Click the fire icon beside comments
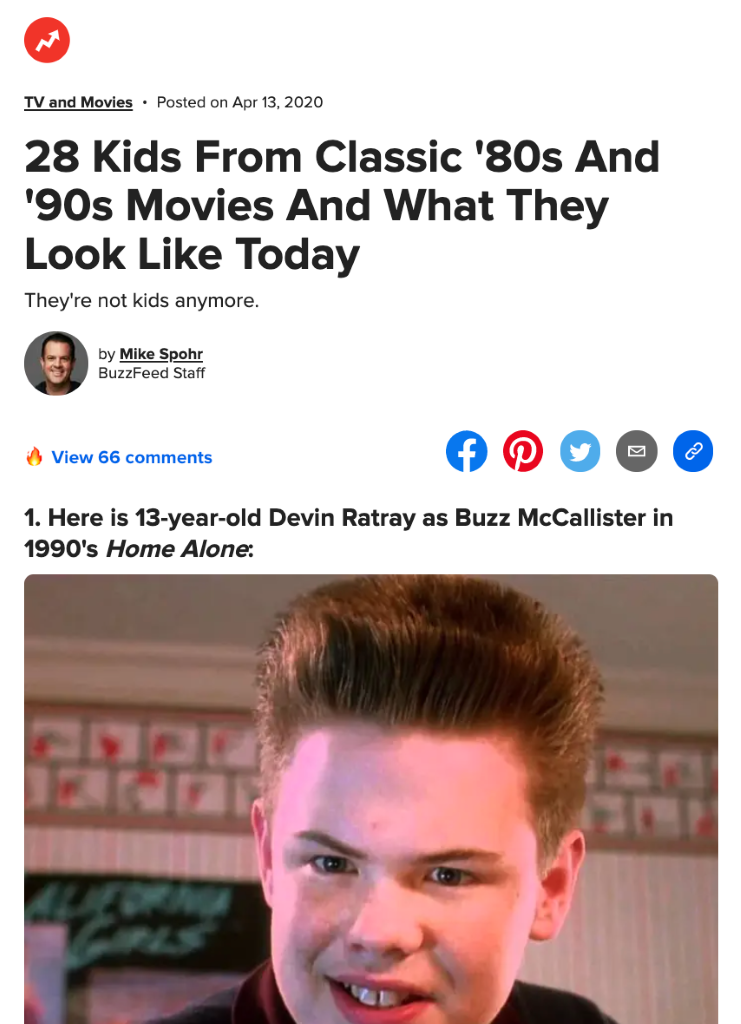Image resolution: width=741 pixels, height=1024 pixels. 34,456
